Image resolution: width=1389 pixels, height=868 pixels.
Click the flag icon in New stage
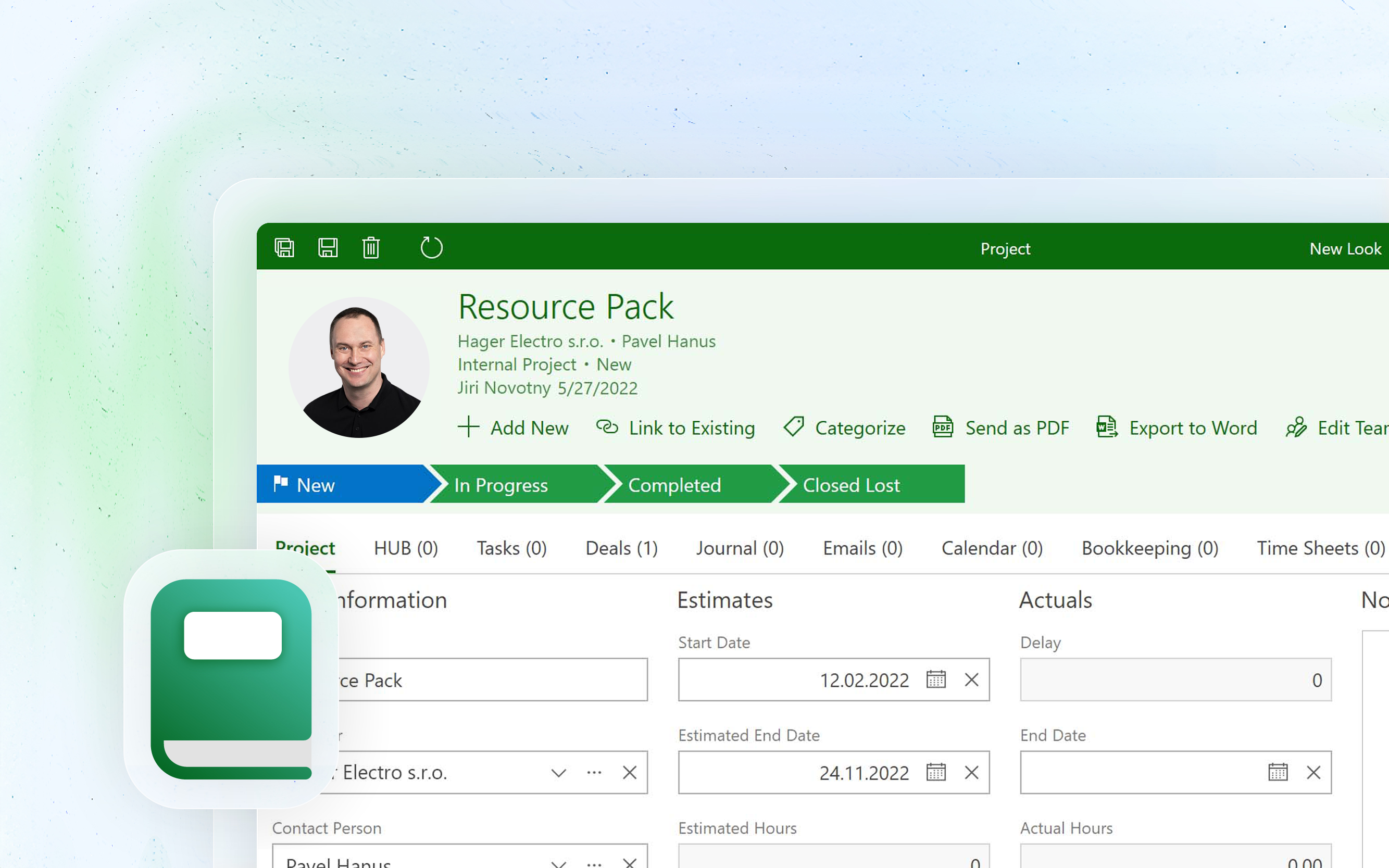pyautogui.click(x=281, y=483)
